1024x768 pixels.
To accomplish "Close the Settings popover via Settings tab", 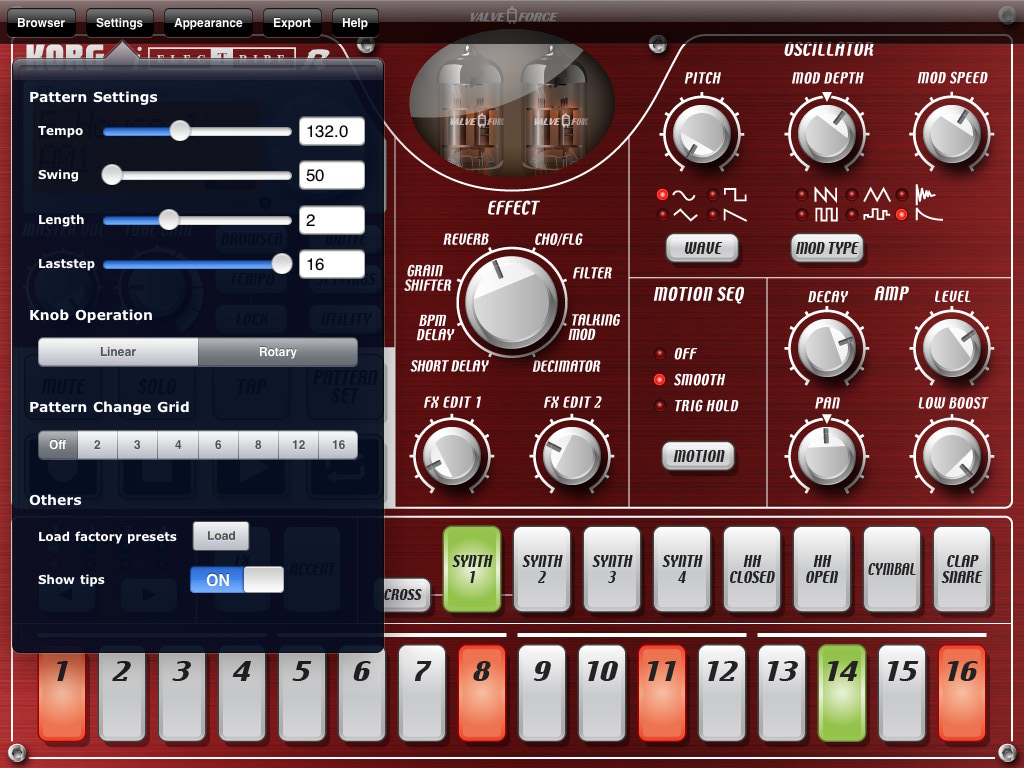I will pyautogui.click(x=119, y=23).
